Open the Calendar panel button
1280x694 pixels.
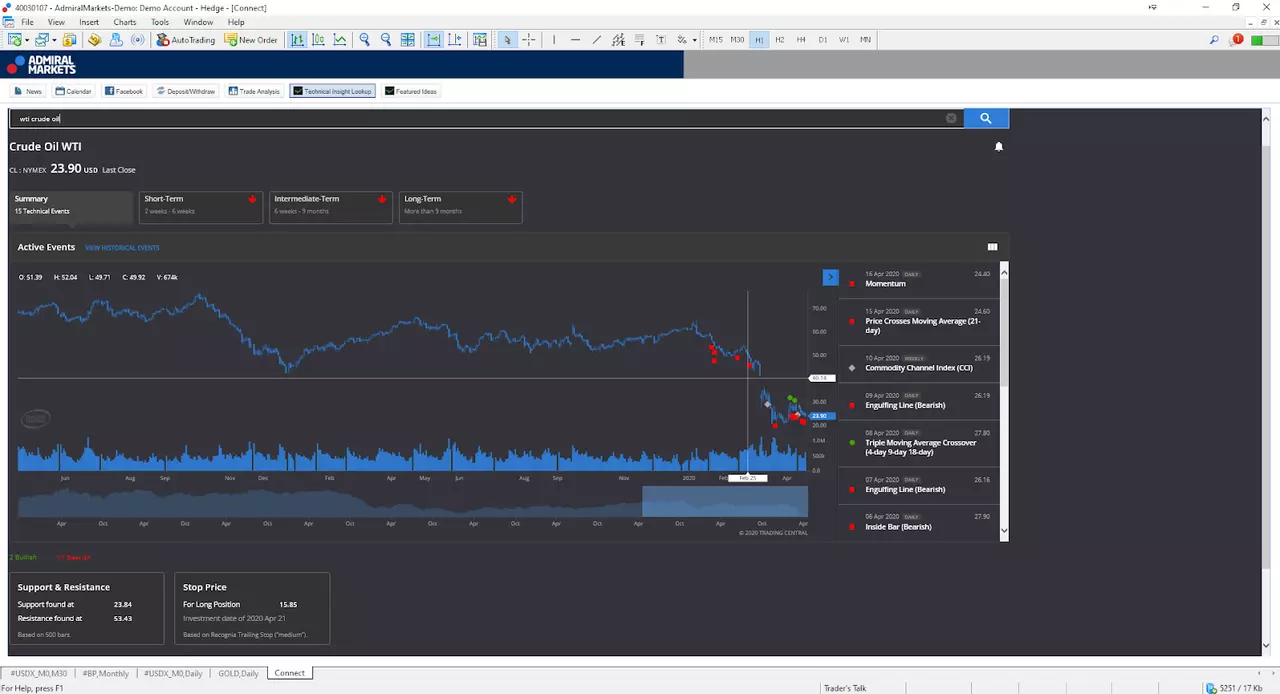(x=73, y=91)
